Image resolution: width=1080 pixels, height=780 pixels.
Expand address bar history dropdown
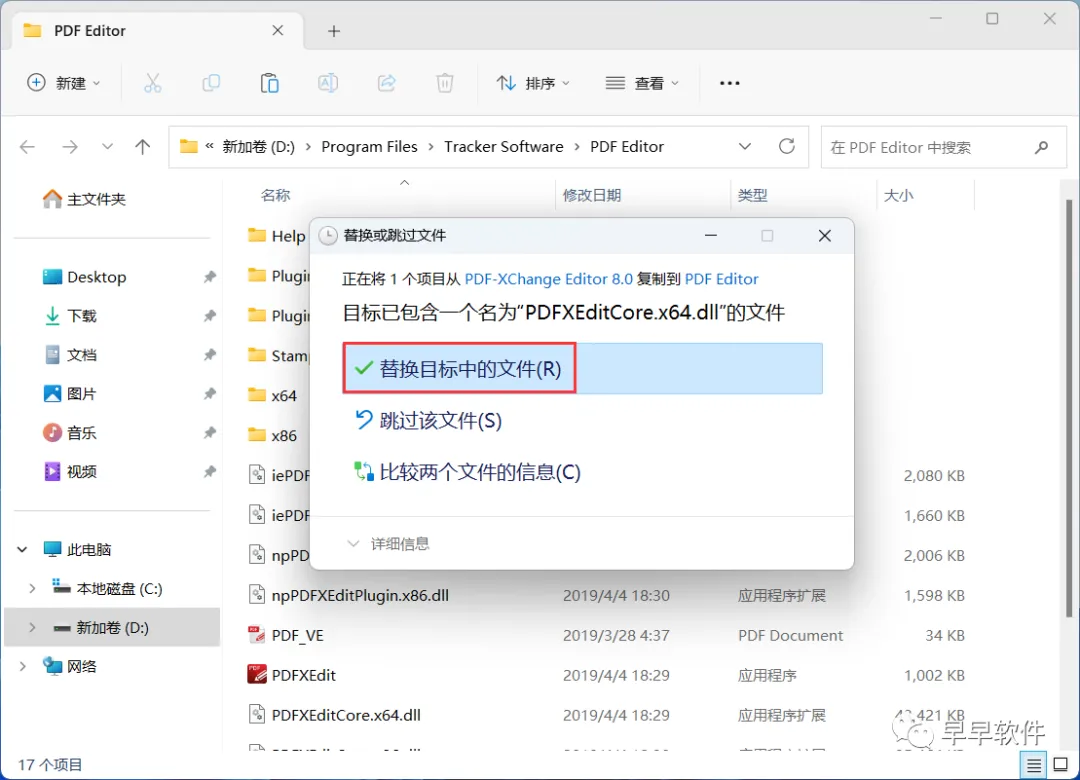coord(745,147)
